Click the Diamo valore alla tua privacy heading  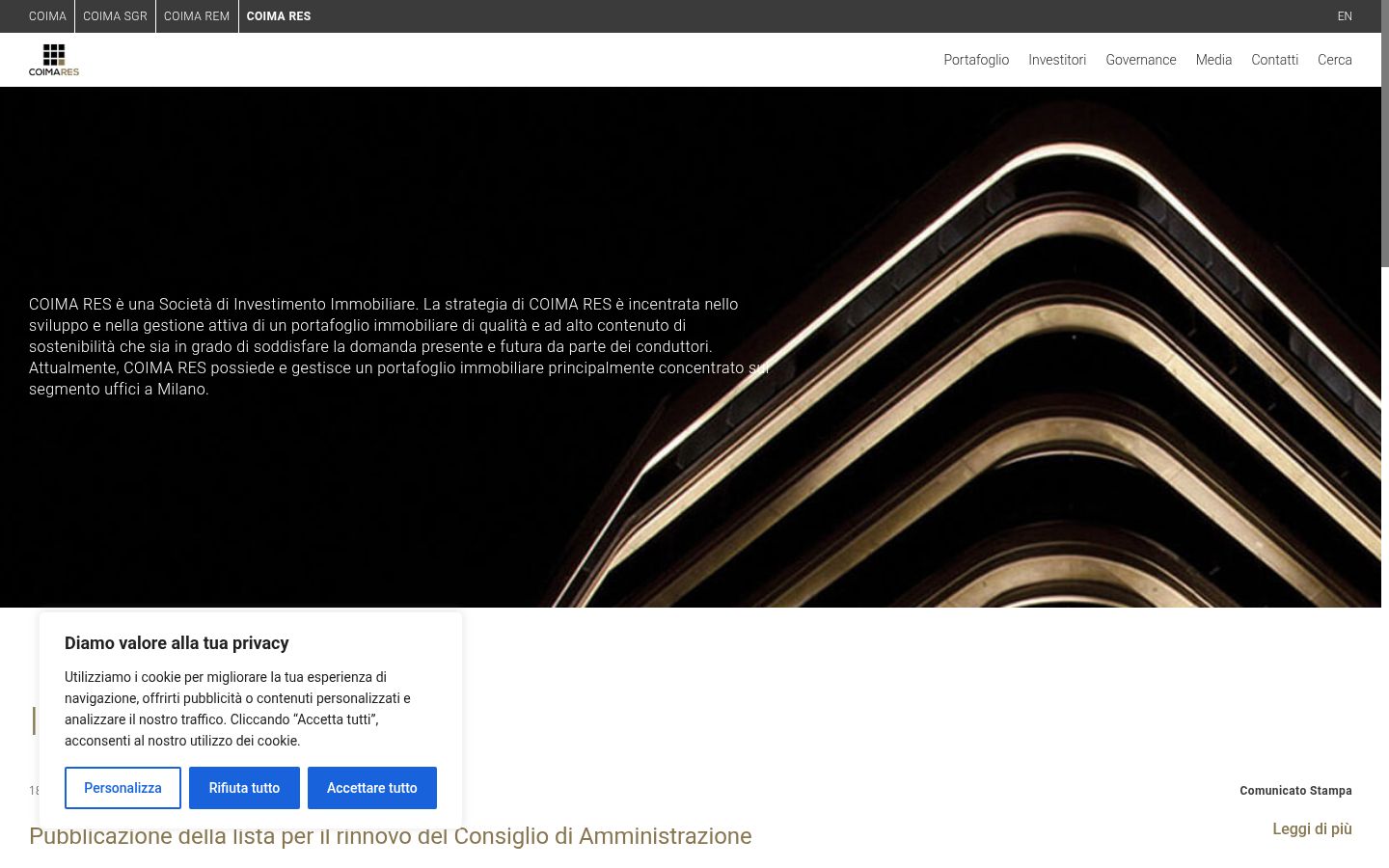(177, 643)
